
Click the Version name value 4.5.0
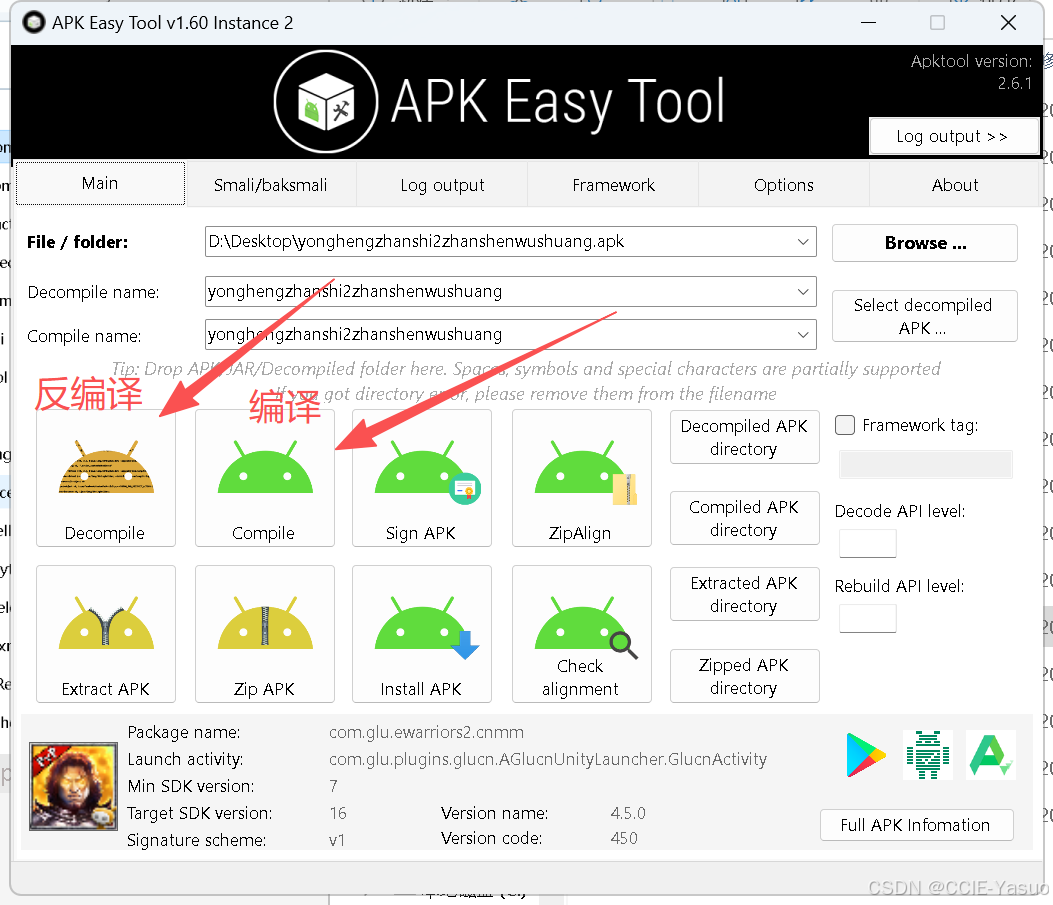click(628, 813)
